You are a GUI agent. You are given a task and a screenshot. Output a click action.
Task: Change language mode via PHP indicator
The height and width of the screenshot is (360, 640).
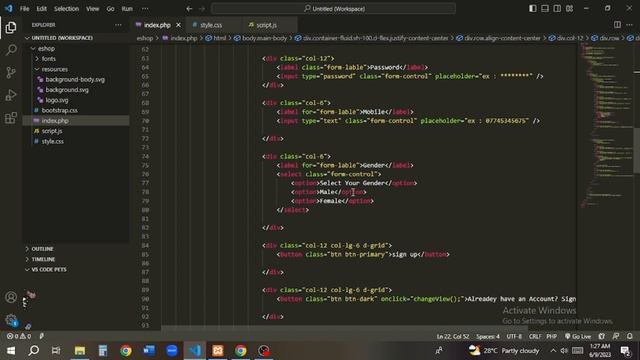coord(551,336)
